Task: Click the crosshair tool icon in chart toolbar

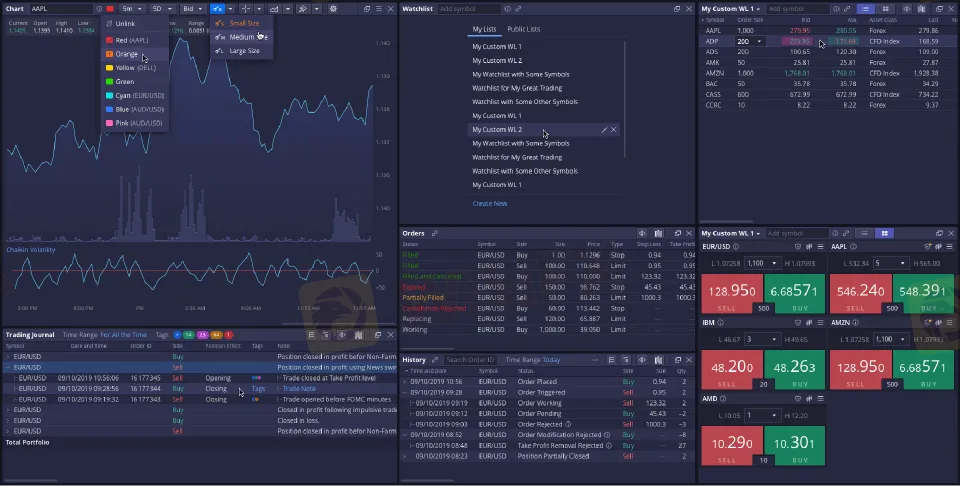Action: tap(247, 9)
